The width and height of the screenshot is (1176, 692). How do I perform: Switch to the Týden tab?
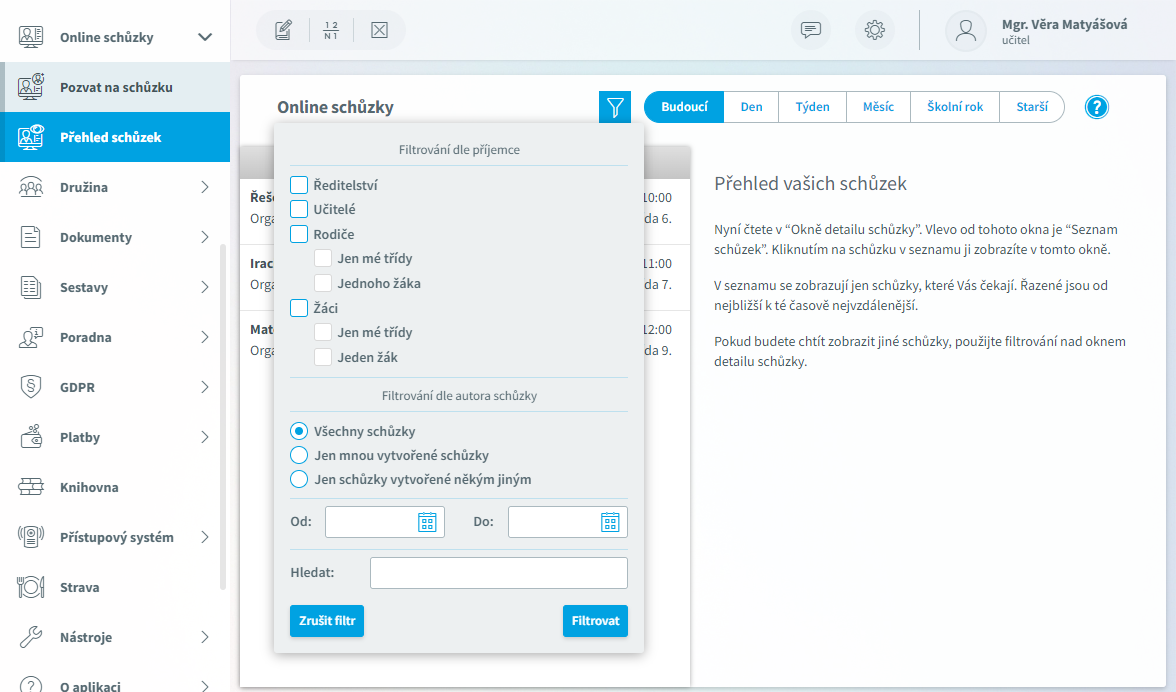tap(812, 107)
